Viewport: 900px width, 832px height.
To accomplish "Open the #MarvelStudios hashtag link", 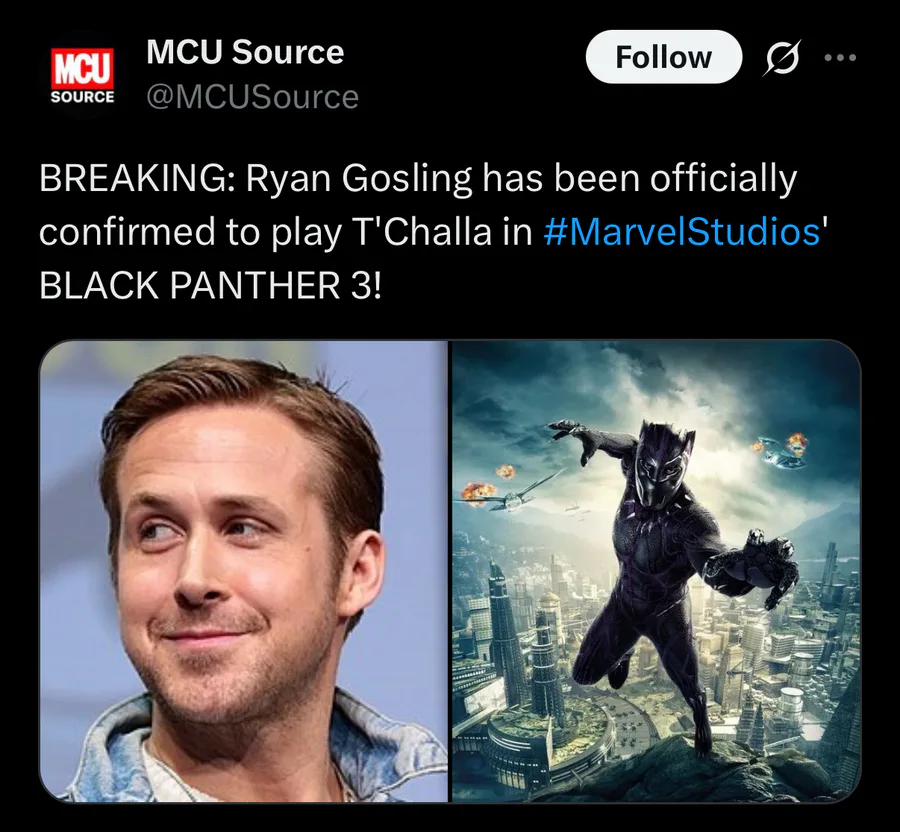I will (682, 231).
